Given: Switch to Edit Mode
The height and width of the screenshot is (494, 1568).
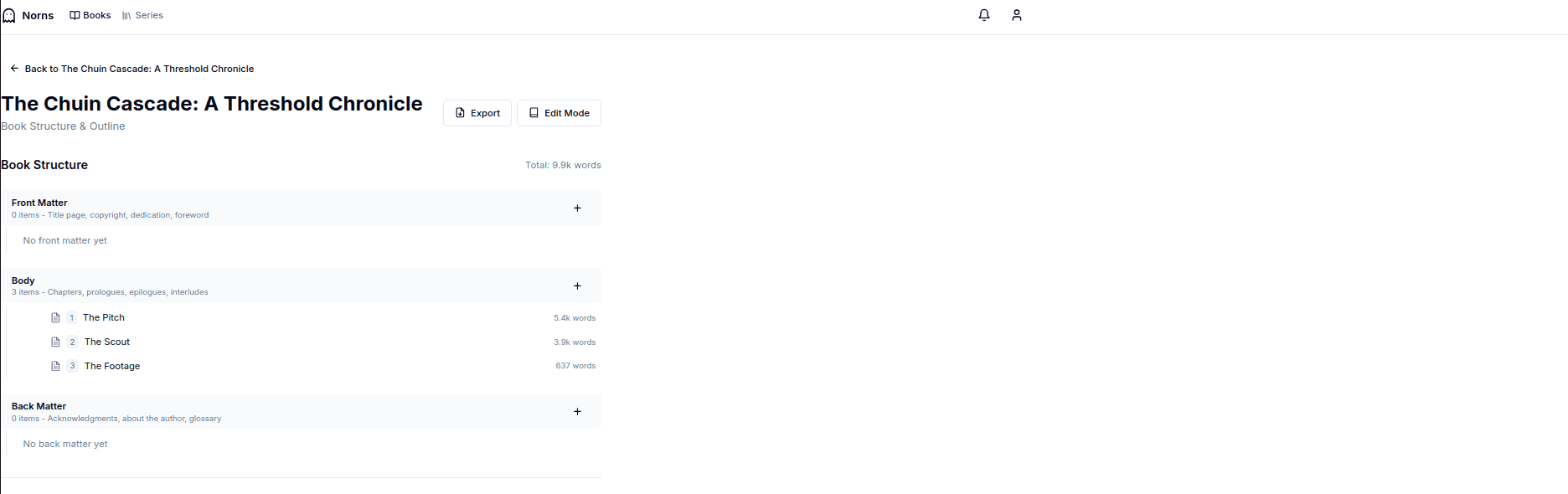Looking at the screenshot, I should tap(559, 113).
